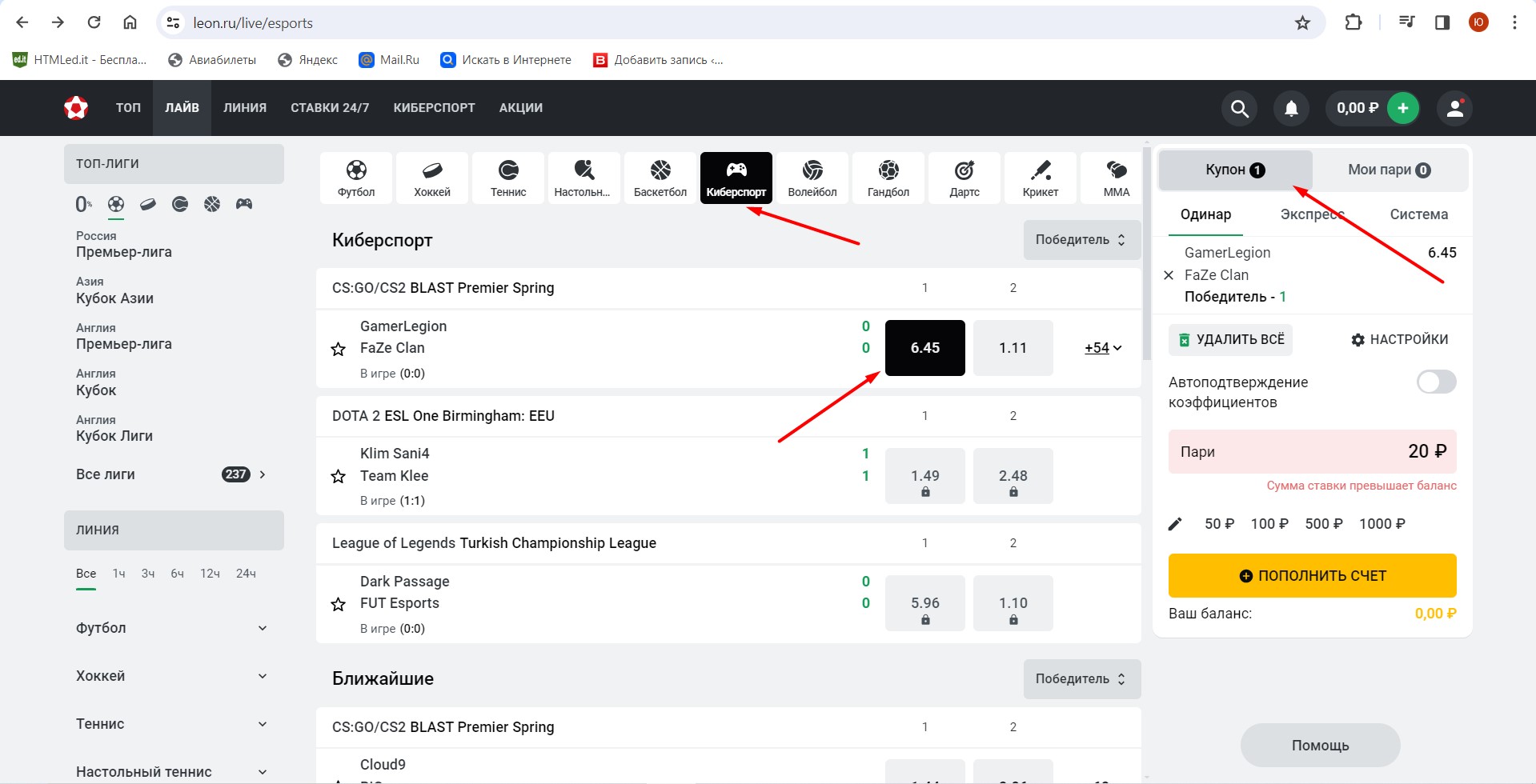1536x784 pixels.
Task: Favorite the GamerLegion vs FaZe Clan match
Action: tap(339, 349)
